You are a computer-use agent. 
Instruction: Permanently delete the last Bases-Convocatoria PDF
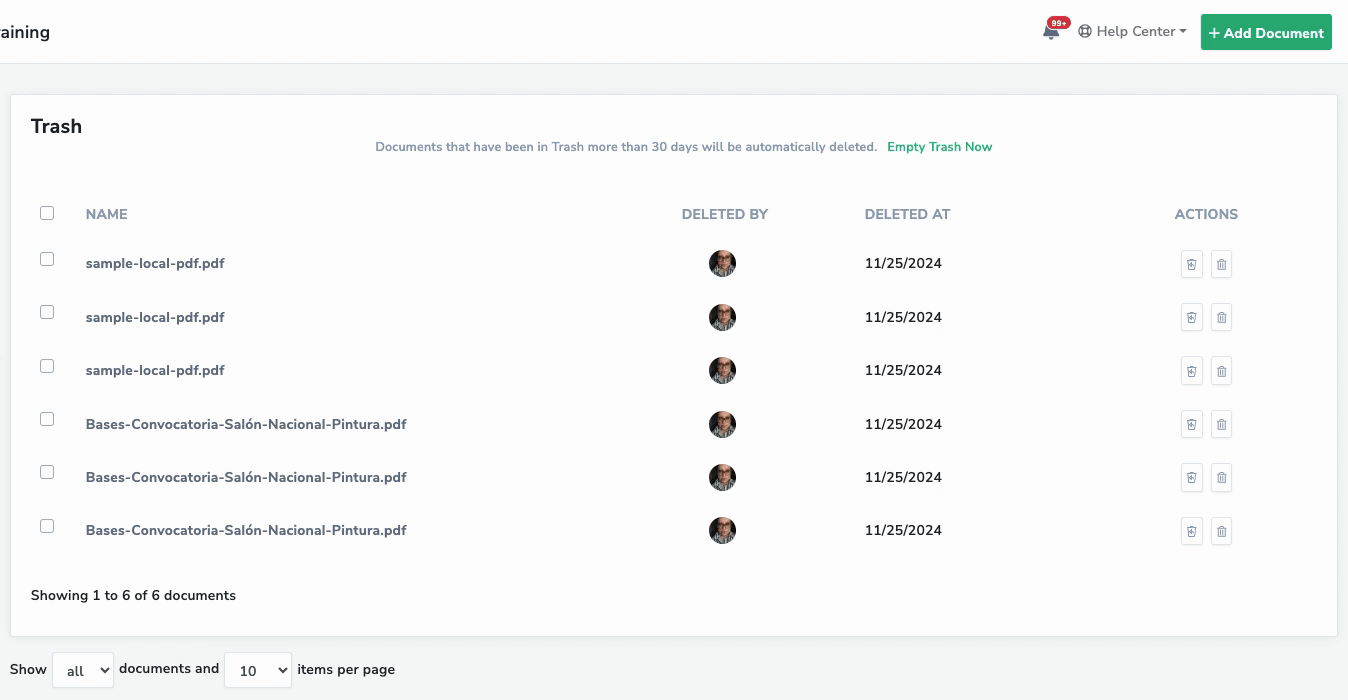tap(1221, 531)
